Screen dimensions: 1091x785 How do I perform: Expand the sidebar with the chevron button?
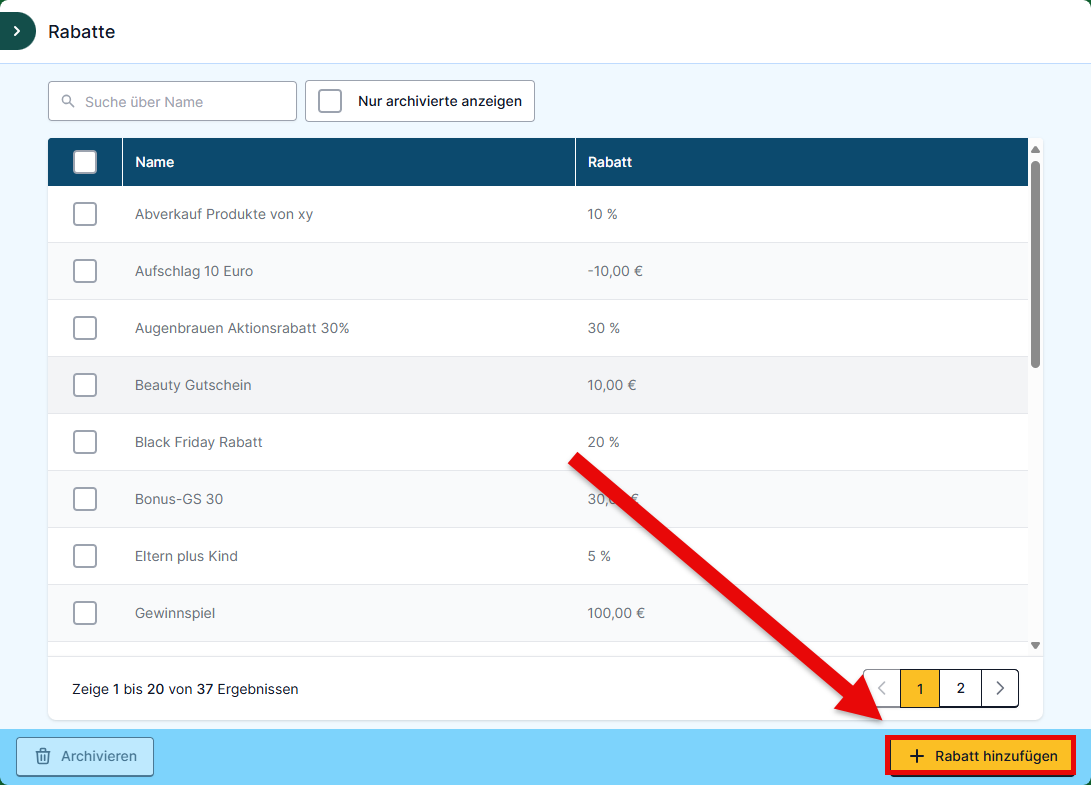[x=17, y=31]
